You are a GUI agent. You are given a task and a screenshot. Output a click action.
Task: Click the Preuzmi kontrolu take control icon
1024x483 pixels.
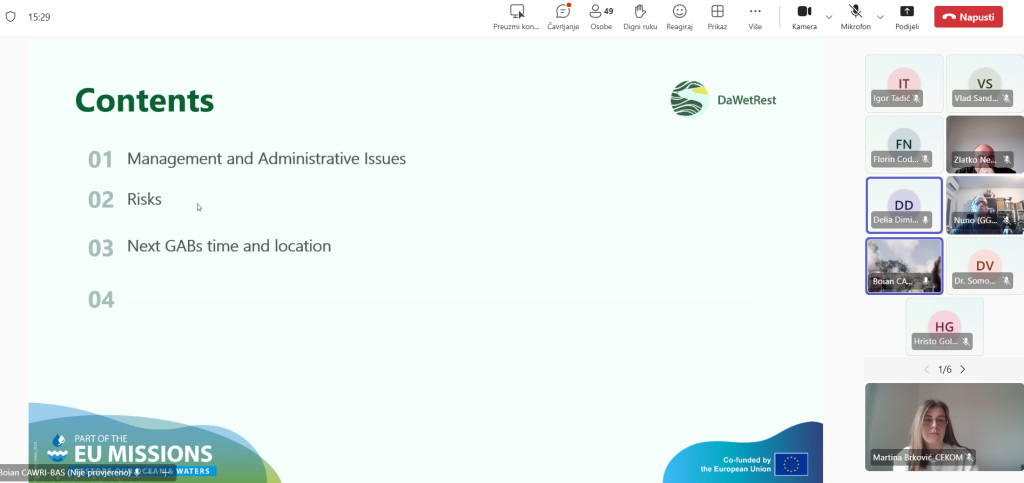[x=516, y=12]
